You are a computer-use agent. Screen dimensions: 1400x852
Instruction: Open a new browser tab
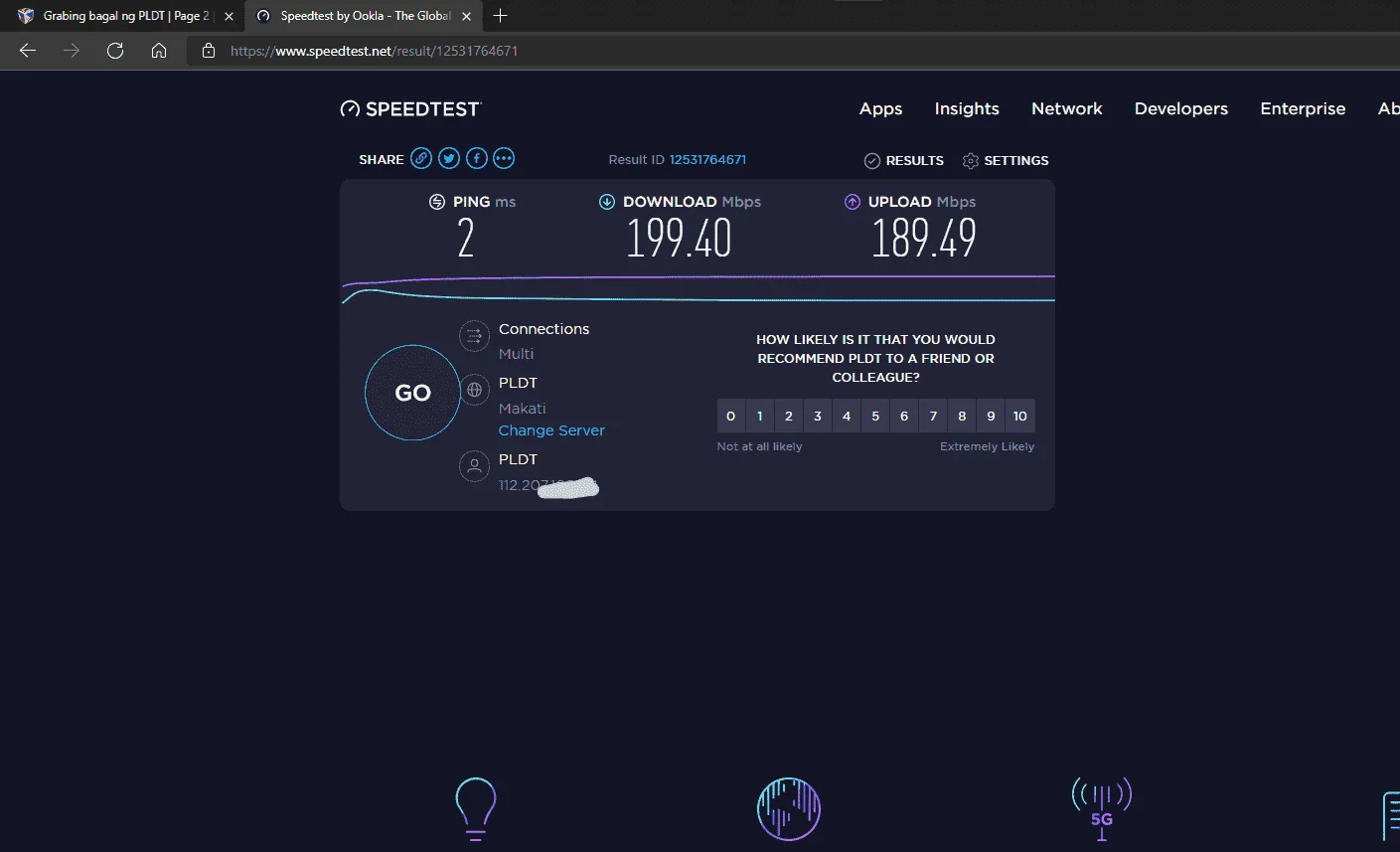pyautogui.click(x=500, y=16)
